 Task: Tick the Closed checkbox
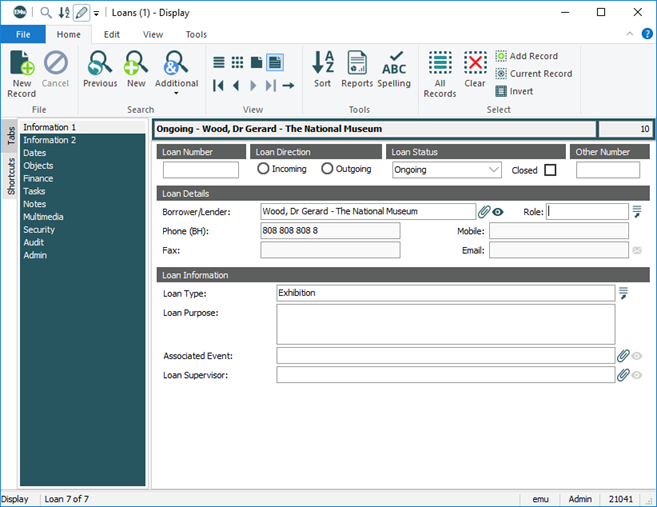550,170
